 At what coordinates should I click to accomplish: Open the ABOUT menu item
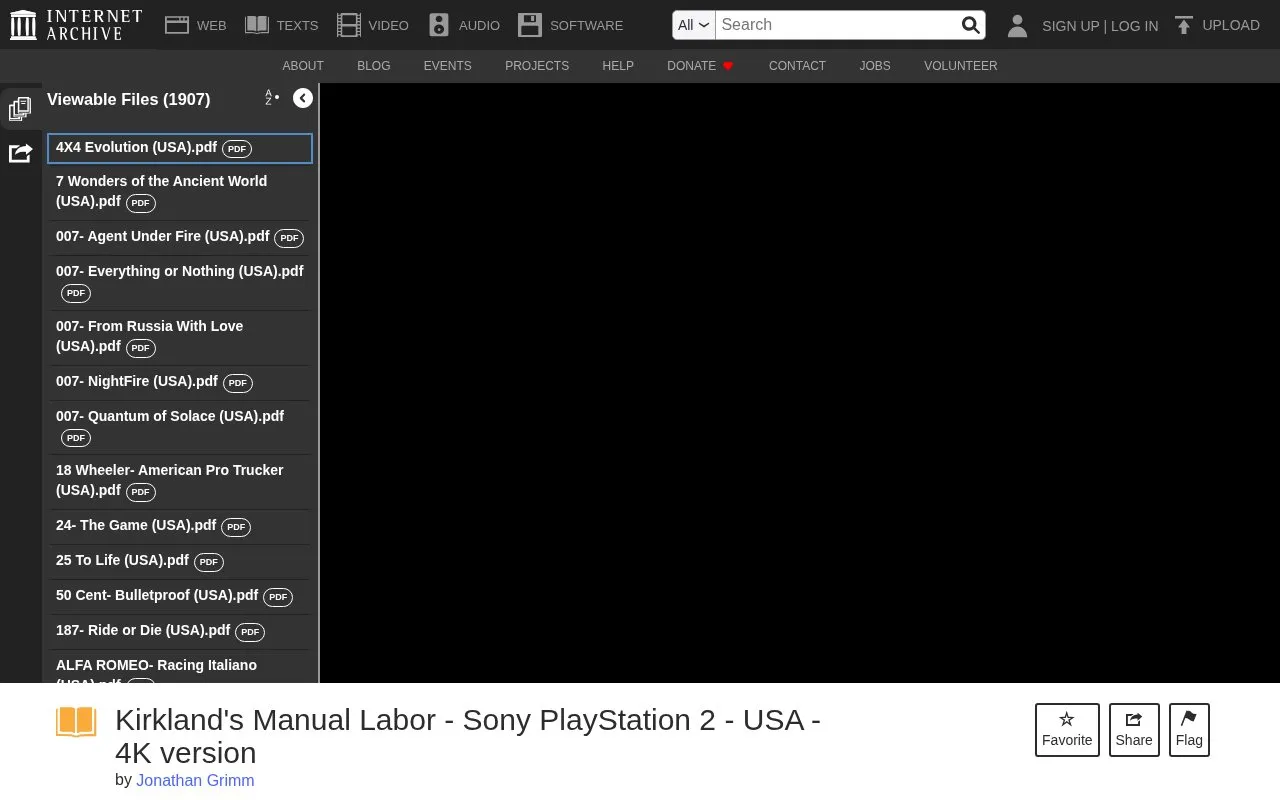(x=303, y=66)
